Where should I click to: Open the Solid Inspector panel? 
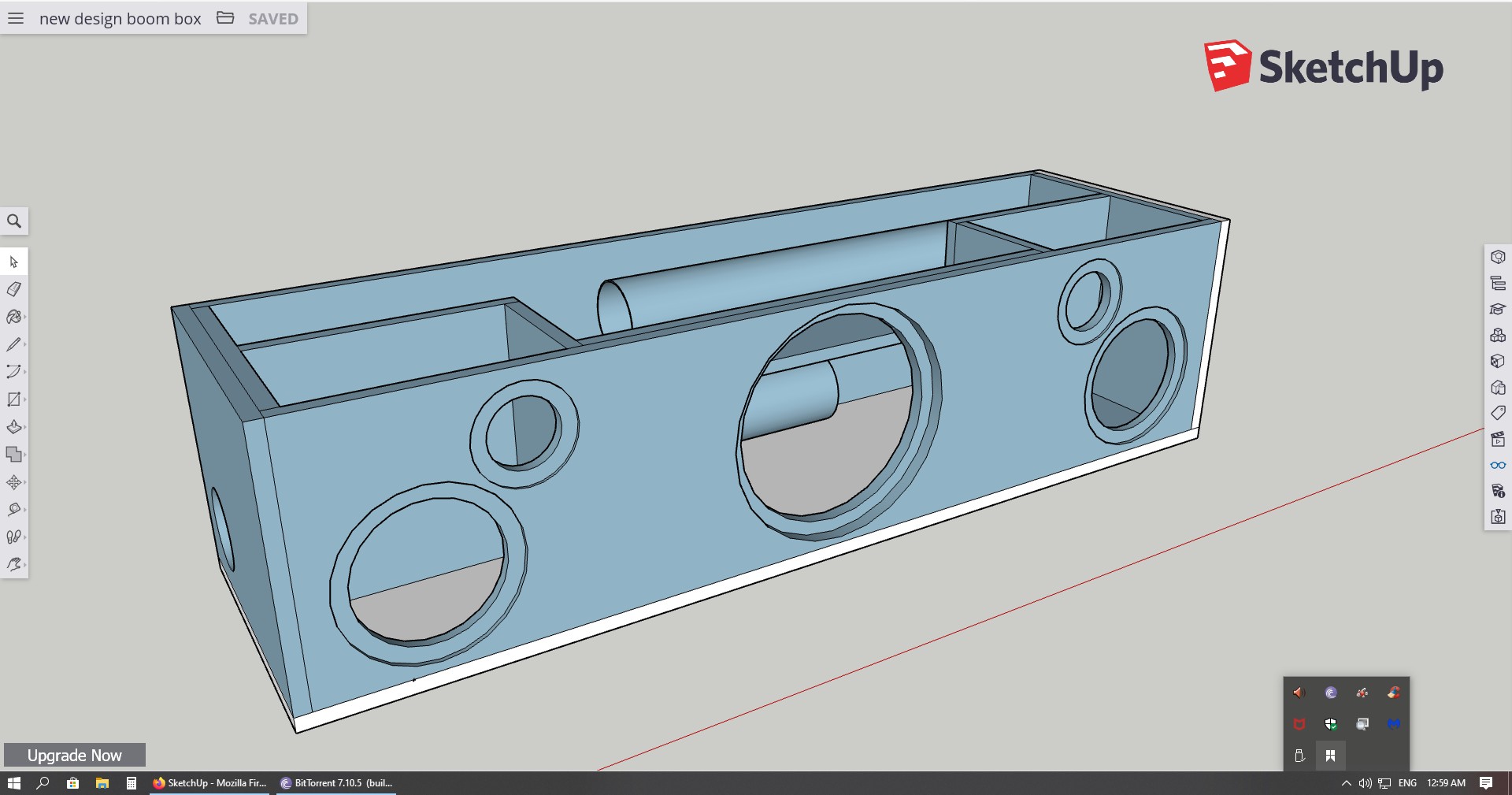[1498, 517]
